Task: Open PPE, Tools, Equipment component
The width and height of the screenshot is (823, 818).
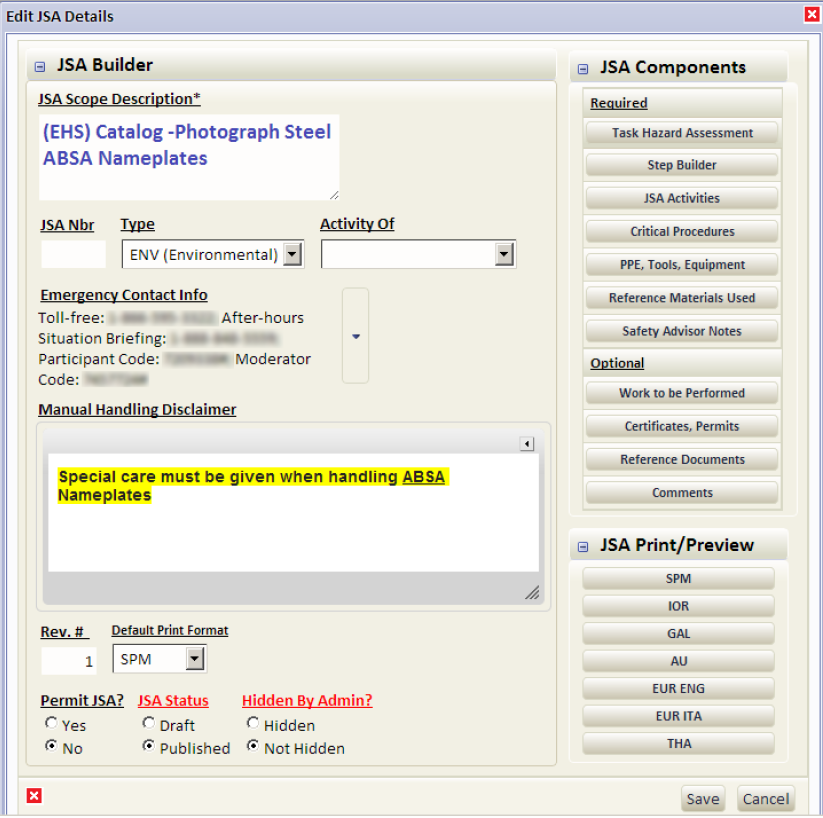Action: (x=682, y=265)
